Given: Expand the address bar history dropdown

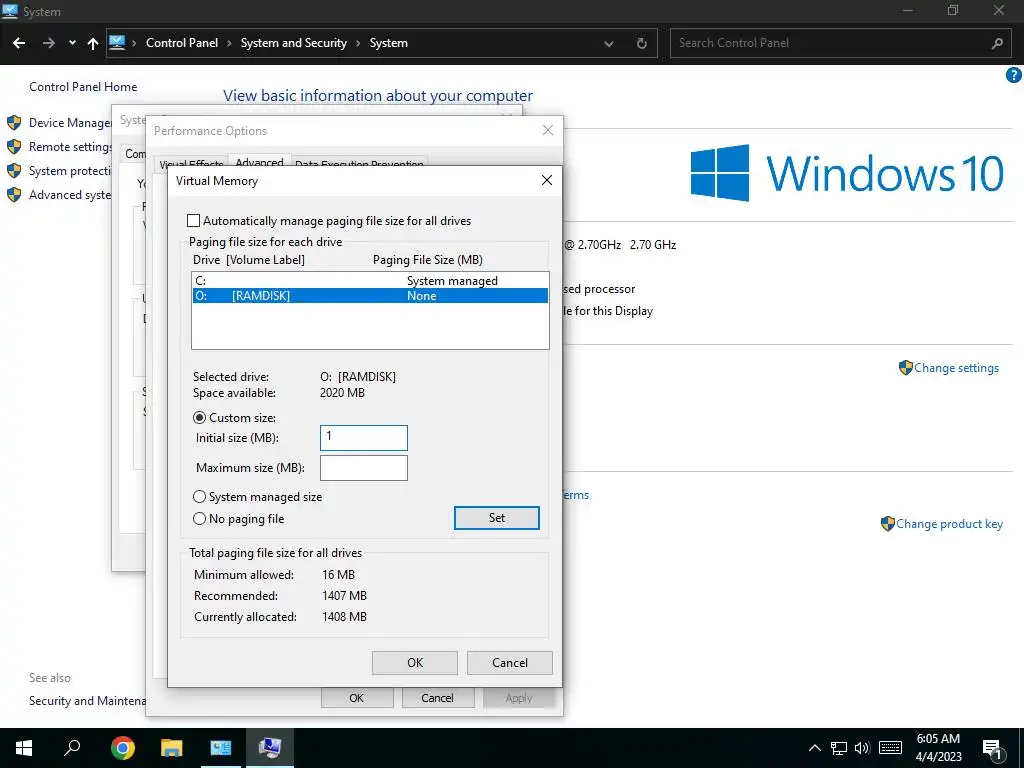Looking at the screenshot, I should [609, 44].
